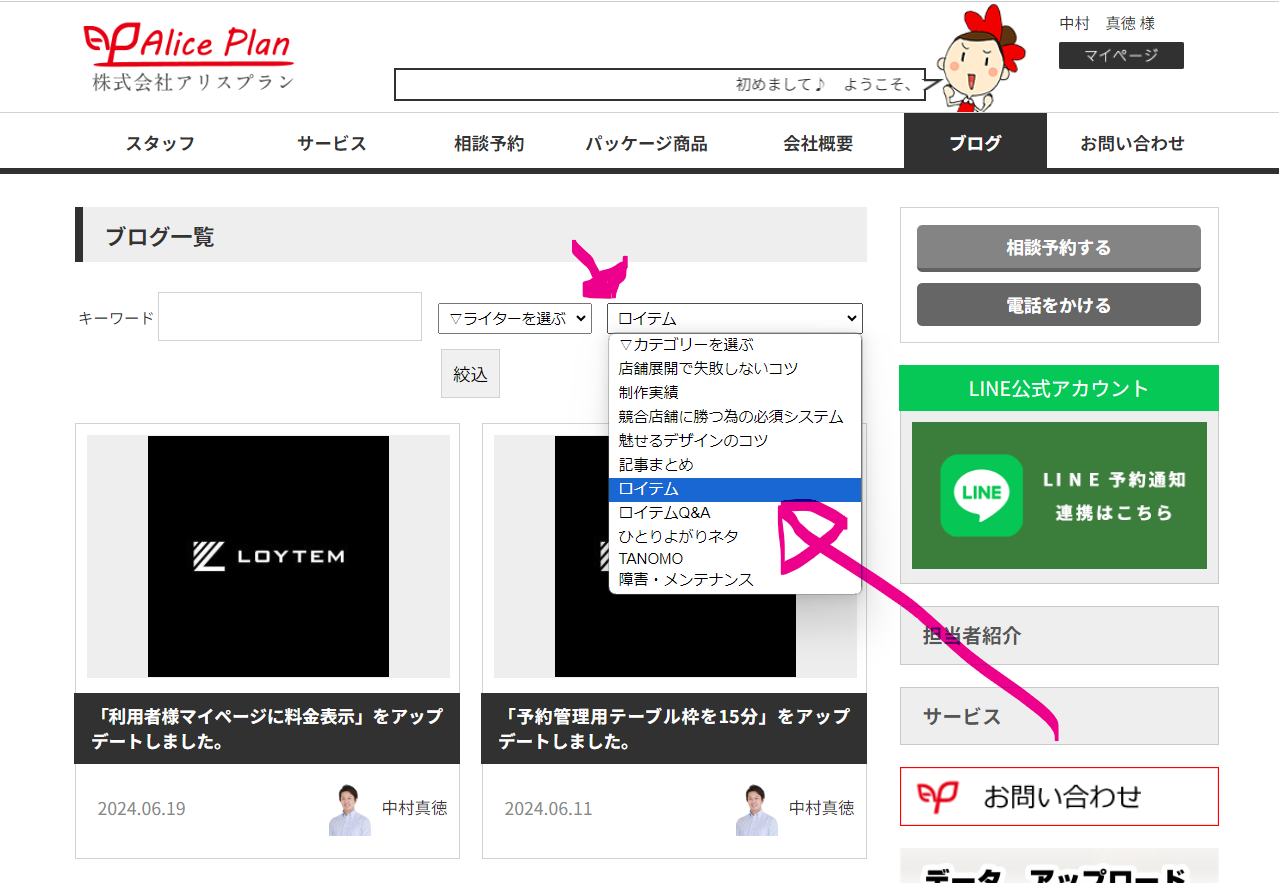This screenshot has height=883, width=1279.
Task: Select the highlighted ロイテム list option
Action: pos(735,489)
